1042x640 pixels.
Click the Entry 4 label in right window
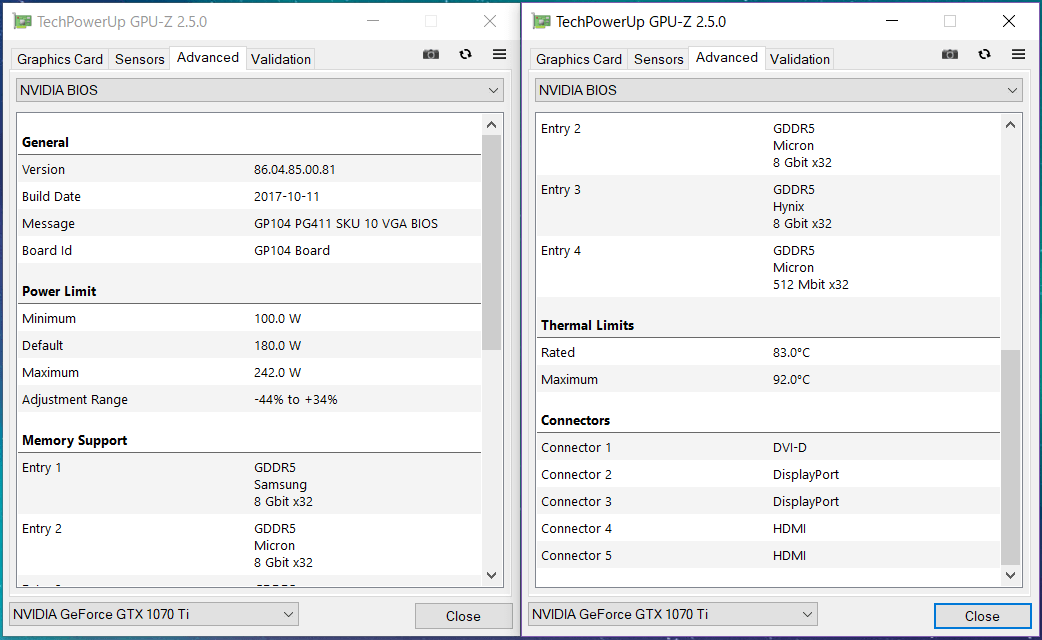click(x=561, y=251)
